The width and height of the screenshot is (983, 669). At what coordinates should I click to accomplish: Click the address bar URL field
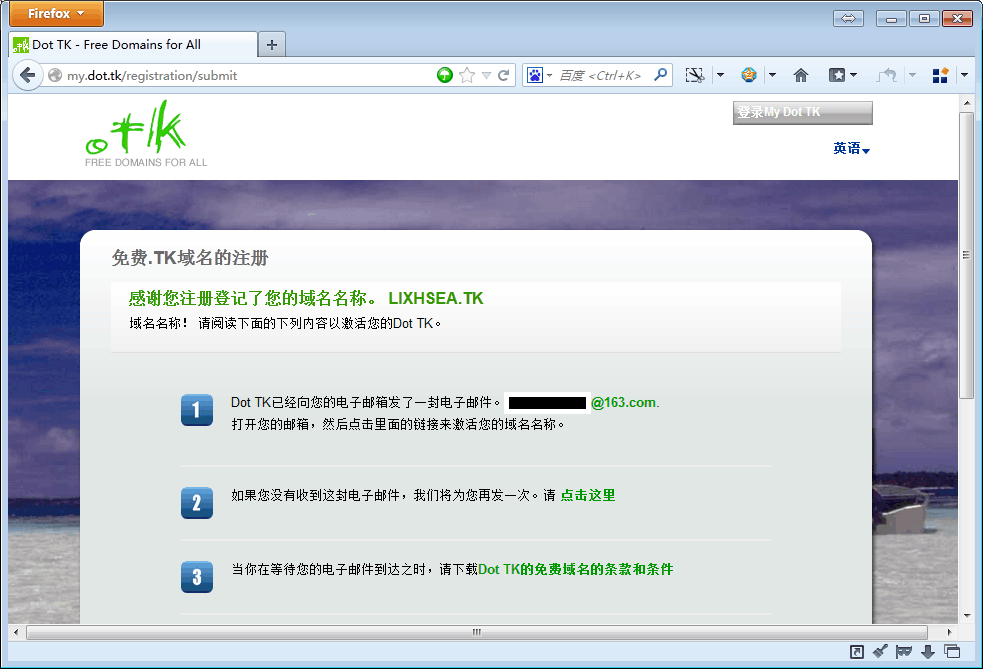tap(240, 75)
